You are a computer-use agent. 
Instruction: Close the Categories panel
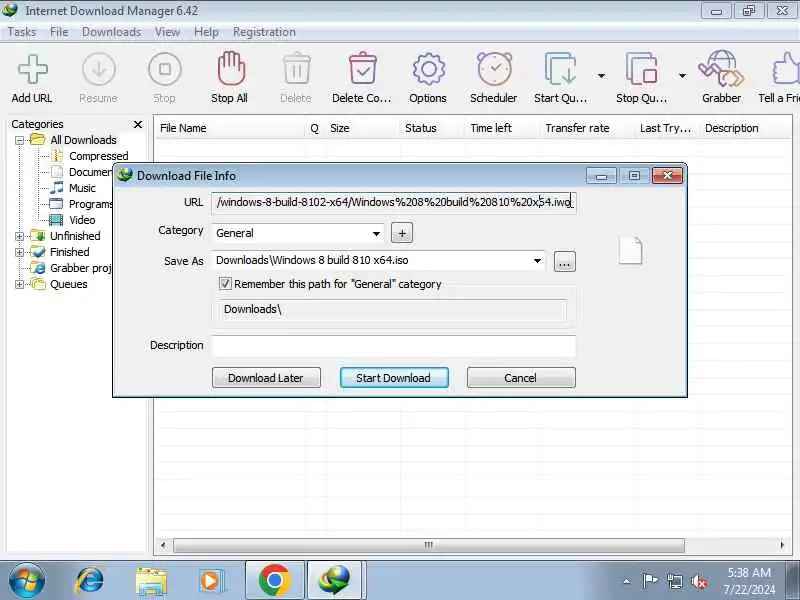138,124
